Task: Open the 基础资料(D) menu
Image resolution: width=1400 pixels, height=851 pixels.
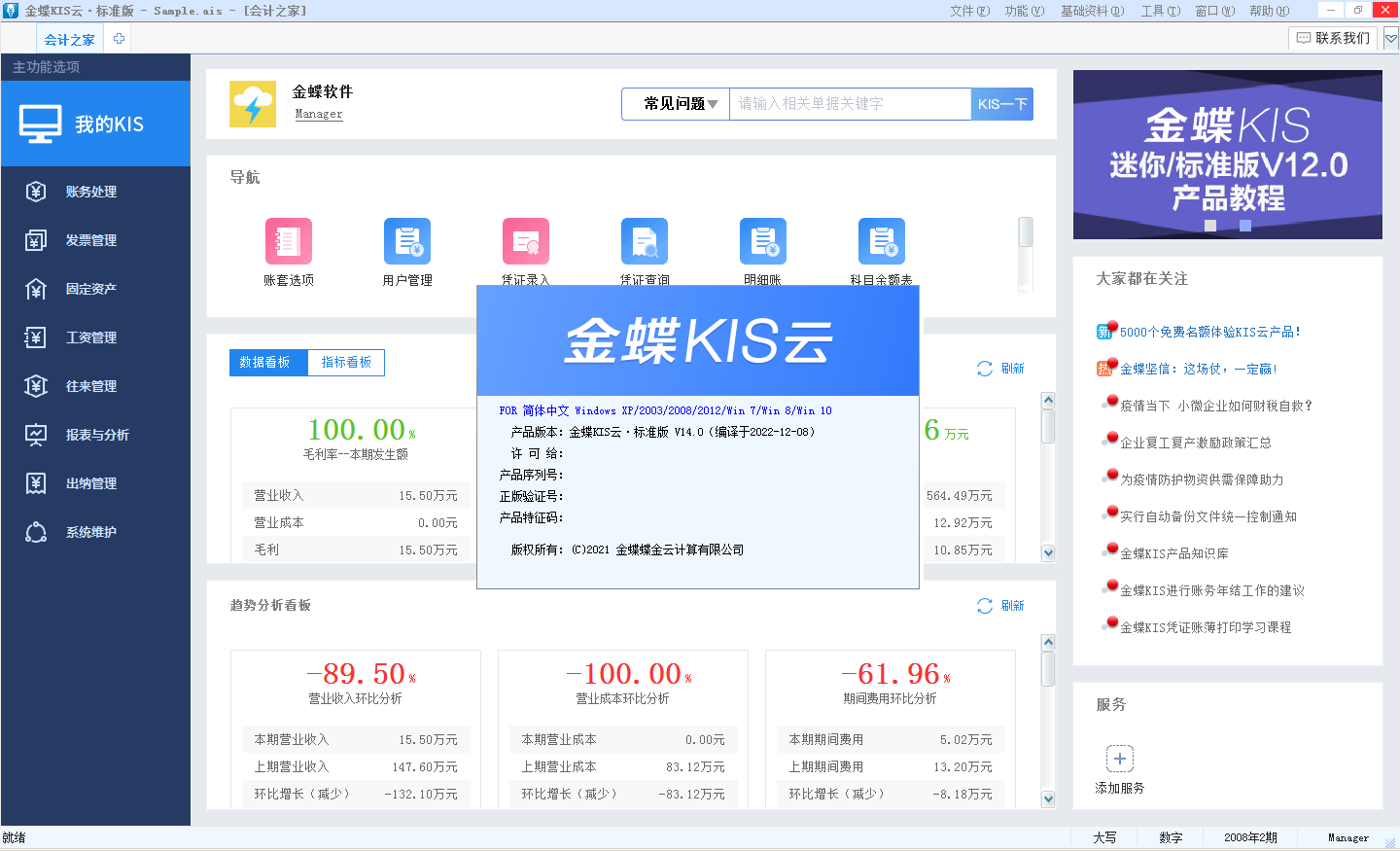Action: pyautogui.click(x=1092, y=11)
